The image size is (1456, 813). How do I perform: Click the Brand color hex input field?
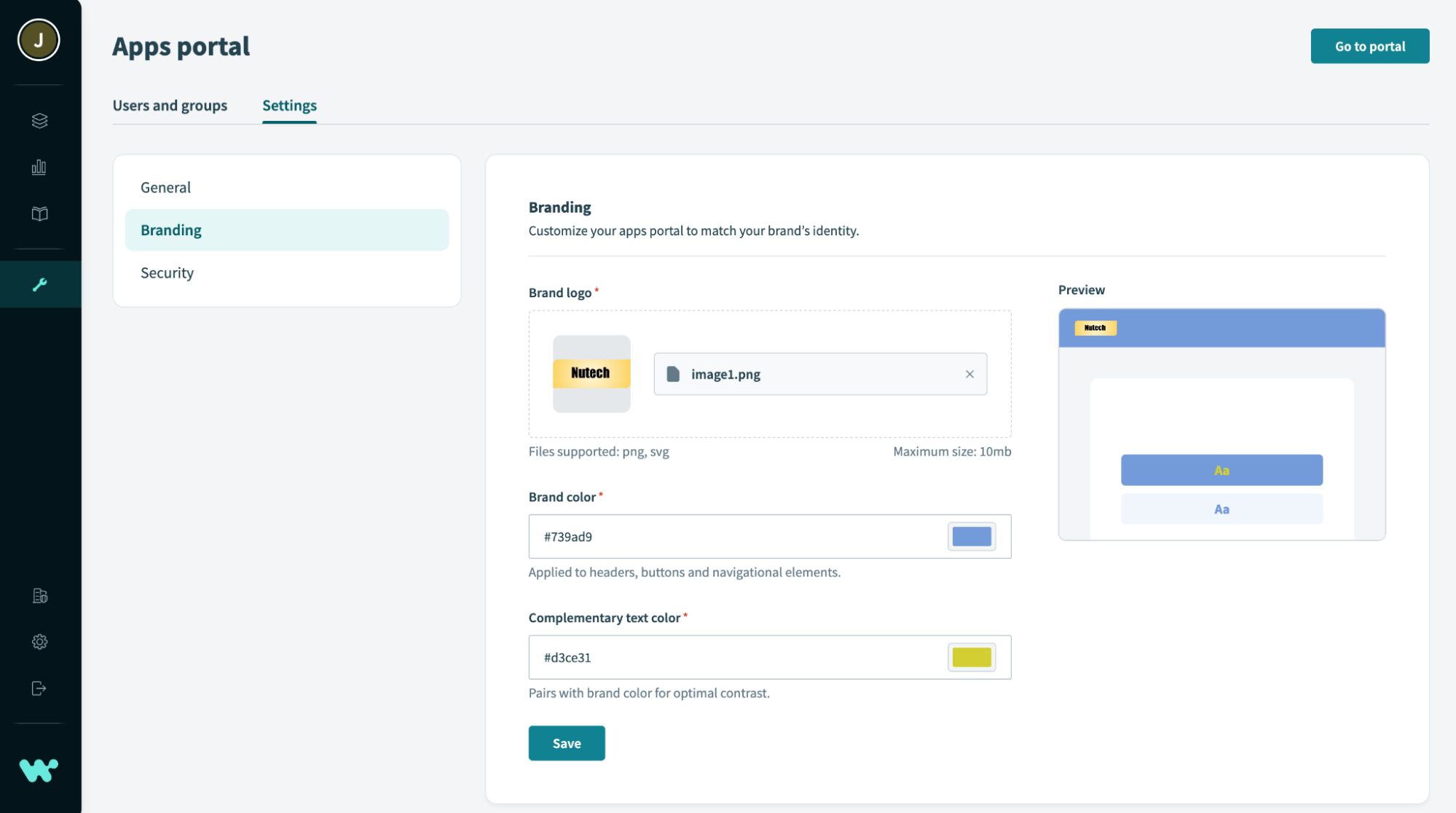point(736,537)
